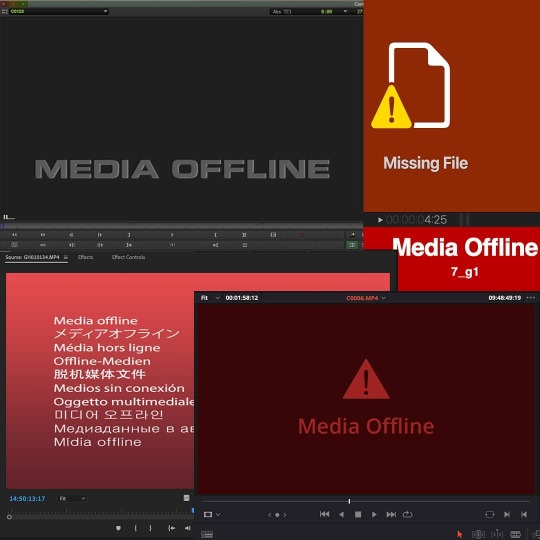This screenshot has height=540, width=540.
Task: Click the Mark In brace icon in Premiere
Action: coord(135,528)
